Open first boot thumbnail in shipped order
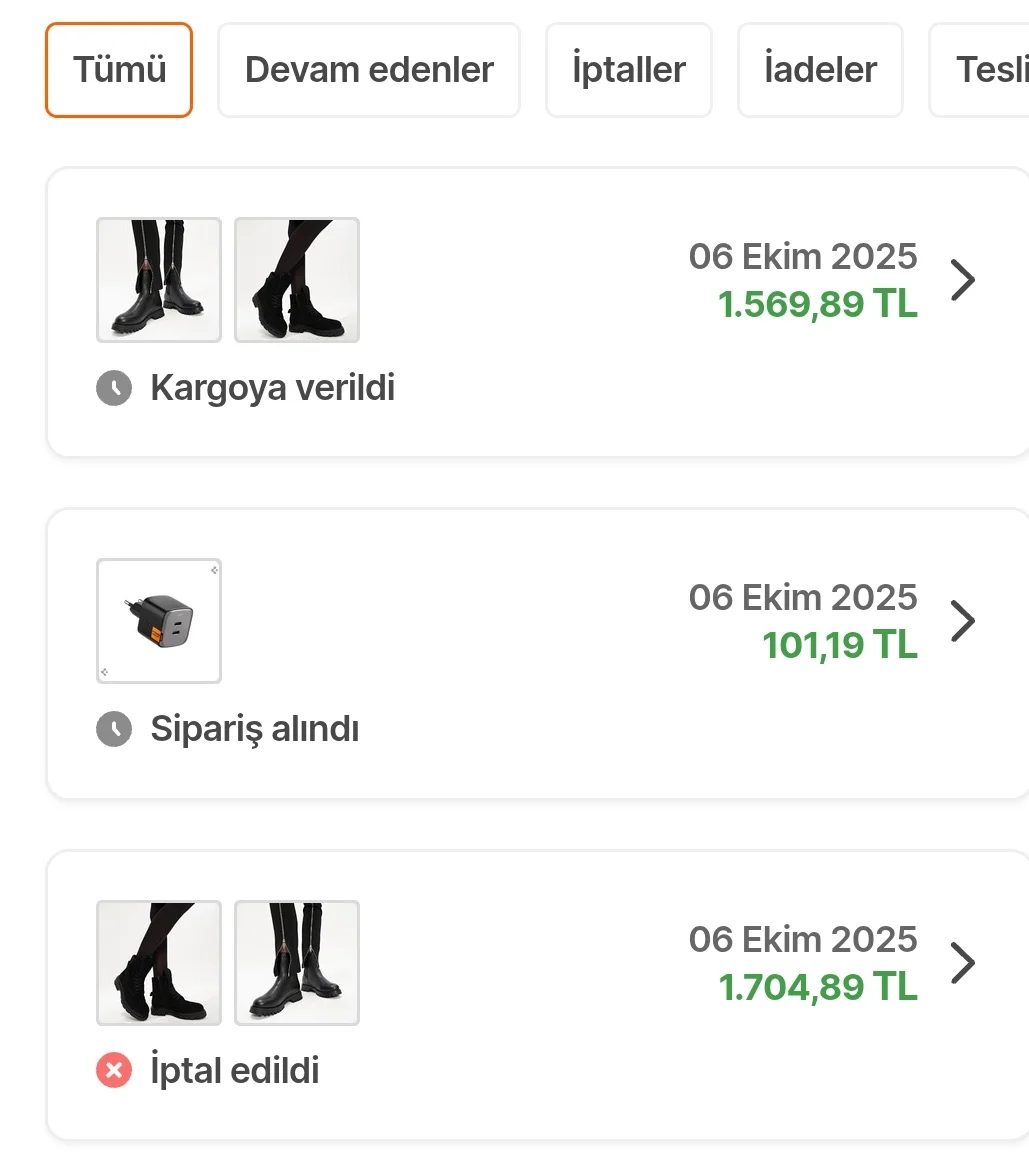 (159, 280)
